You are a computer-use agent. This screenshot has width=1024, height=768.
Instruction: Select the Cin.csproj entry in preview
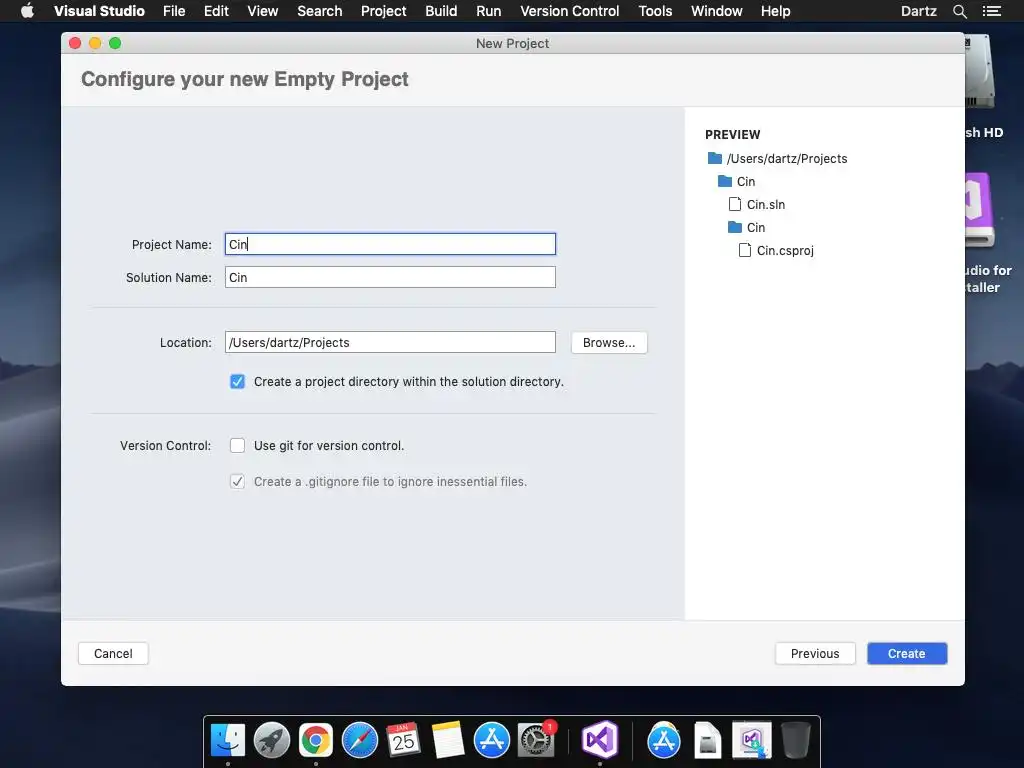click(785, 250)
